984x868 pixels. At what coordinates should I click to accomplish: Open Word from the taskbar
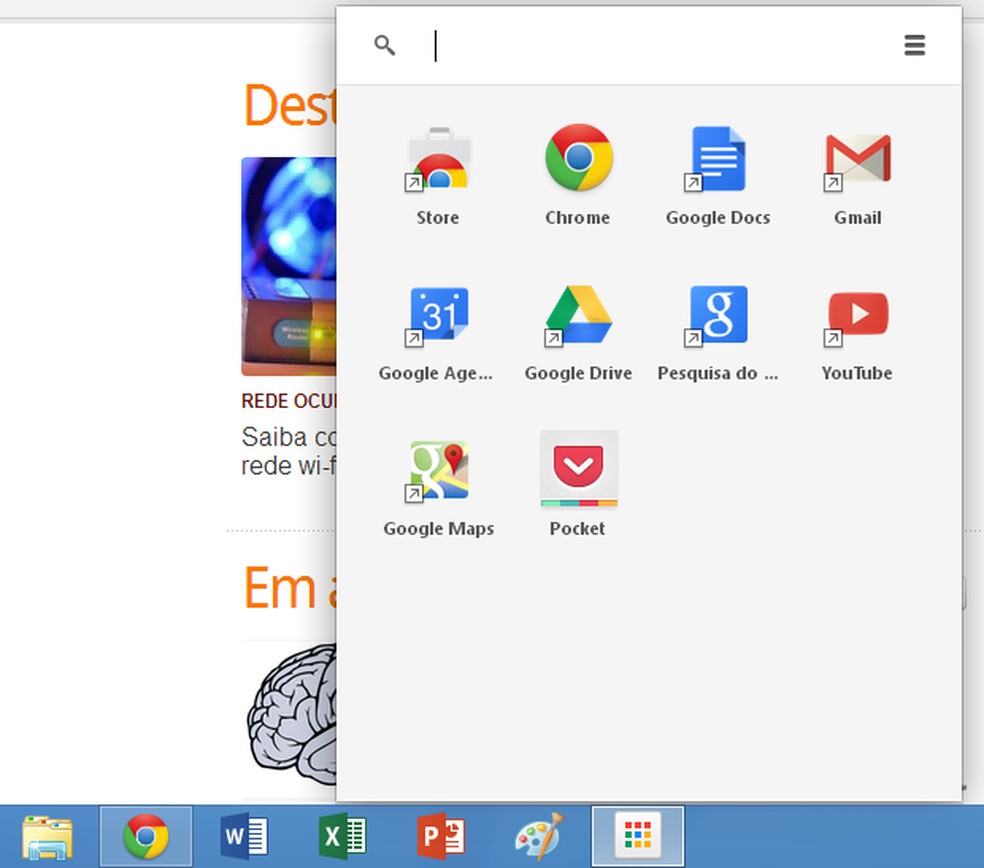pos(242,835)
